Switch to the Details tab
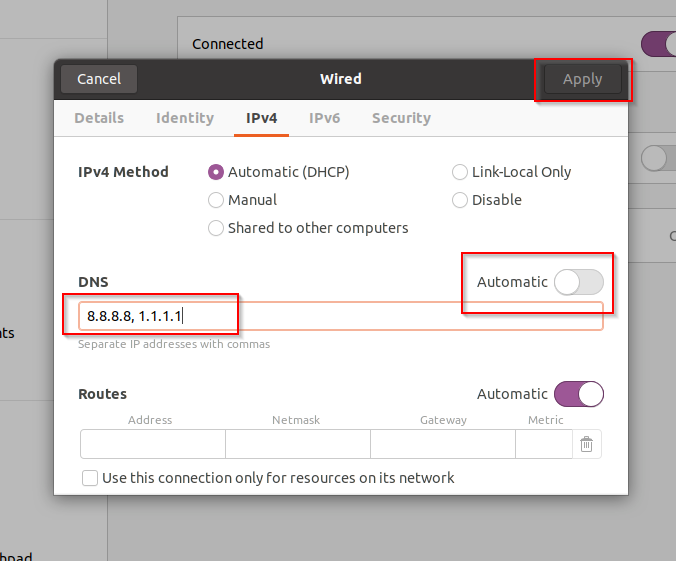The image size is (676, 561). click(x=99, y=118)
